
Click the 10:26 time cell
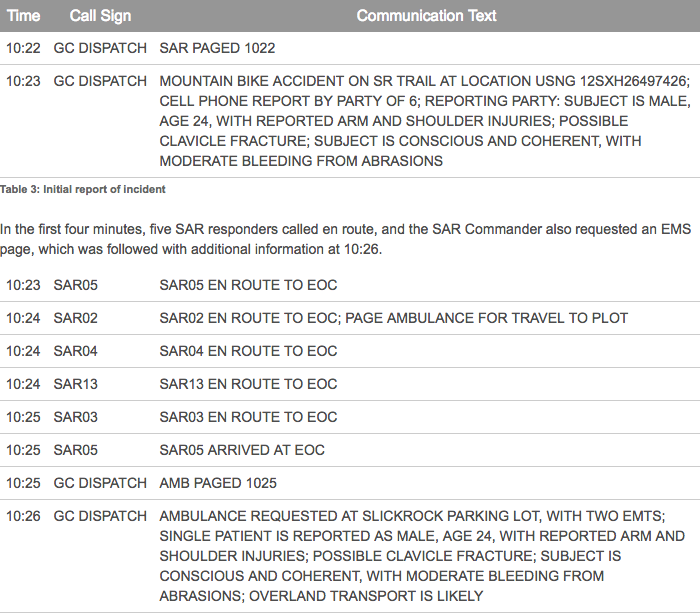click(x=23, y=516)
